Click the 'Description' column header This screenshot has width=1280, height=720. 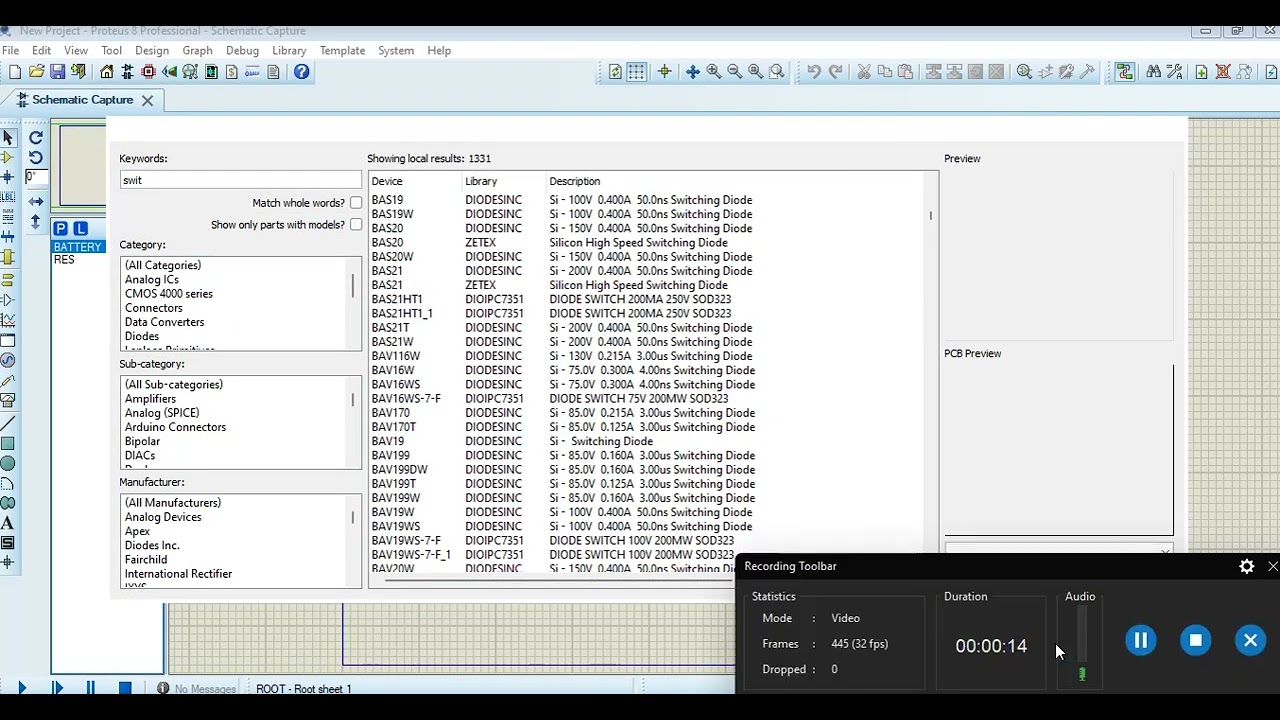click(x=575, y=181)
